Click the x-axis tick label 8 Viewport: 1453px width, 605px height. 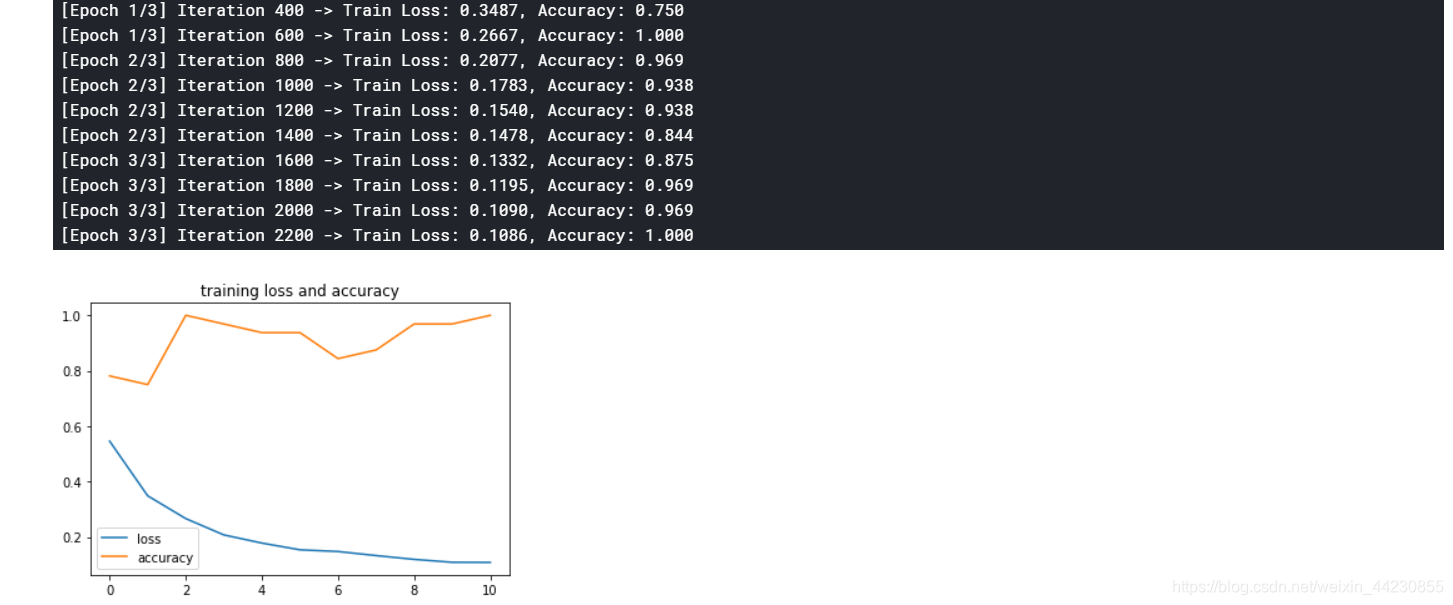(414, 590)
